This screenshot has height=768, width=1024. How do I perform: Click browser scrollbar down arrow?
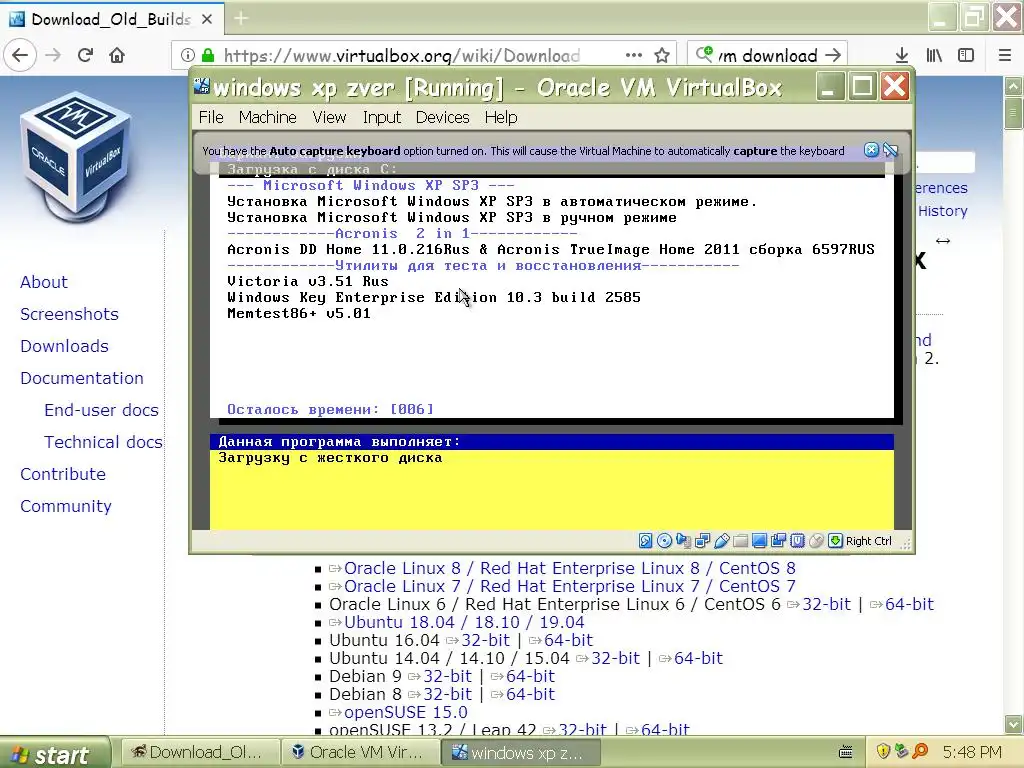1013,724
